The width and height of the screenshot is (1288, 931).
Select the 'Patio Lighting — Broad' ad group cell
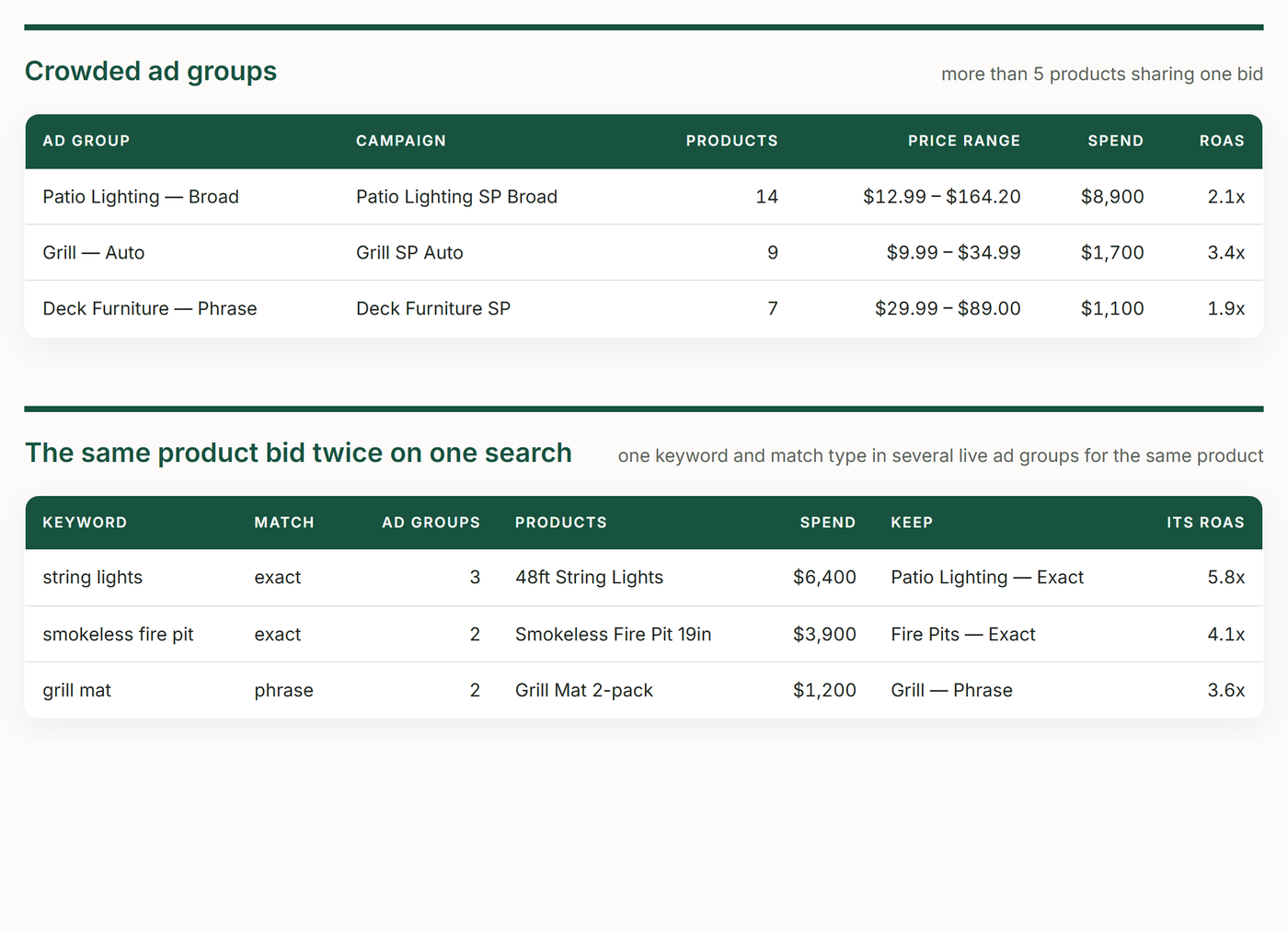click(x=141, y=197)
